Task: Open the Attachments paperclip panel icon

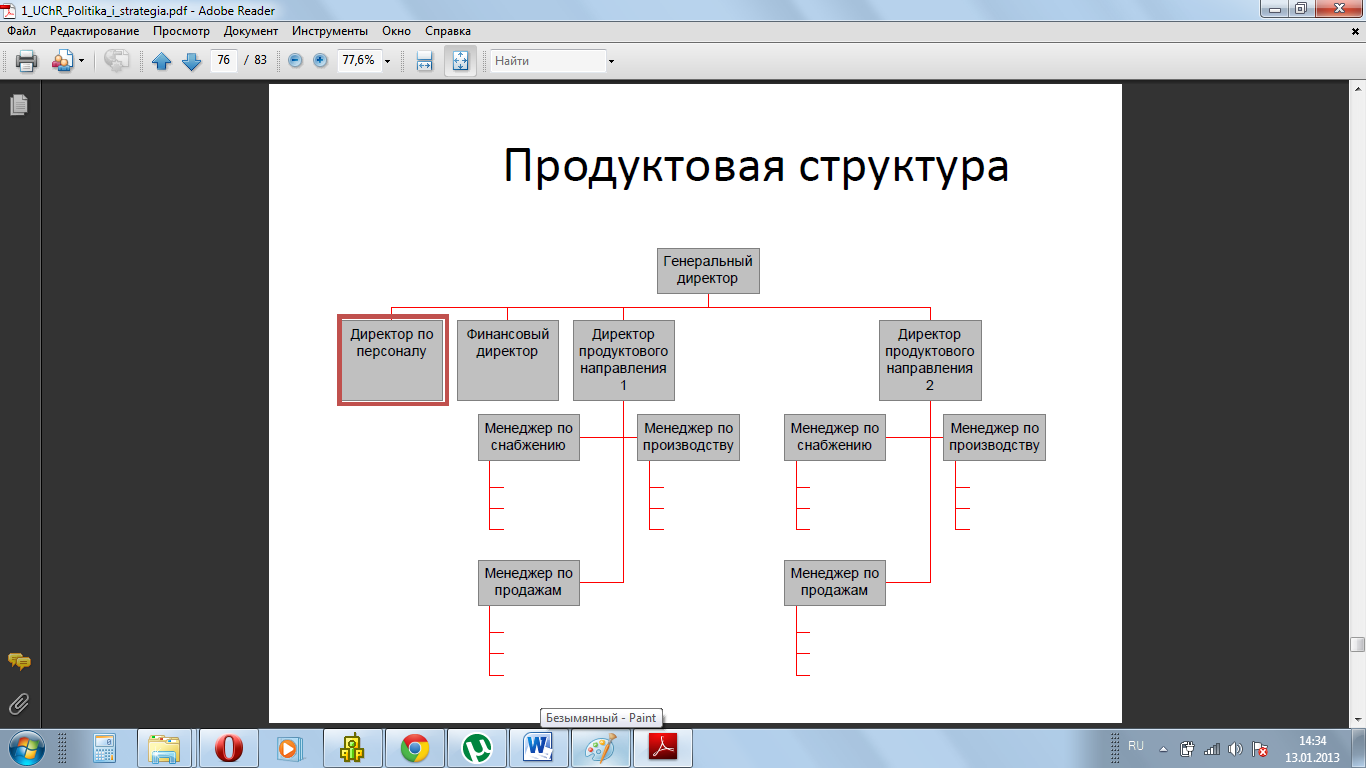Action: 19,705
